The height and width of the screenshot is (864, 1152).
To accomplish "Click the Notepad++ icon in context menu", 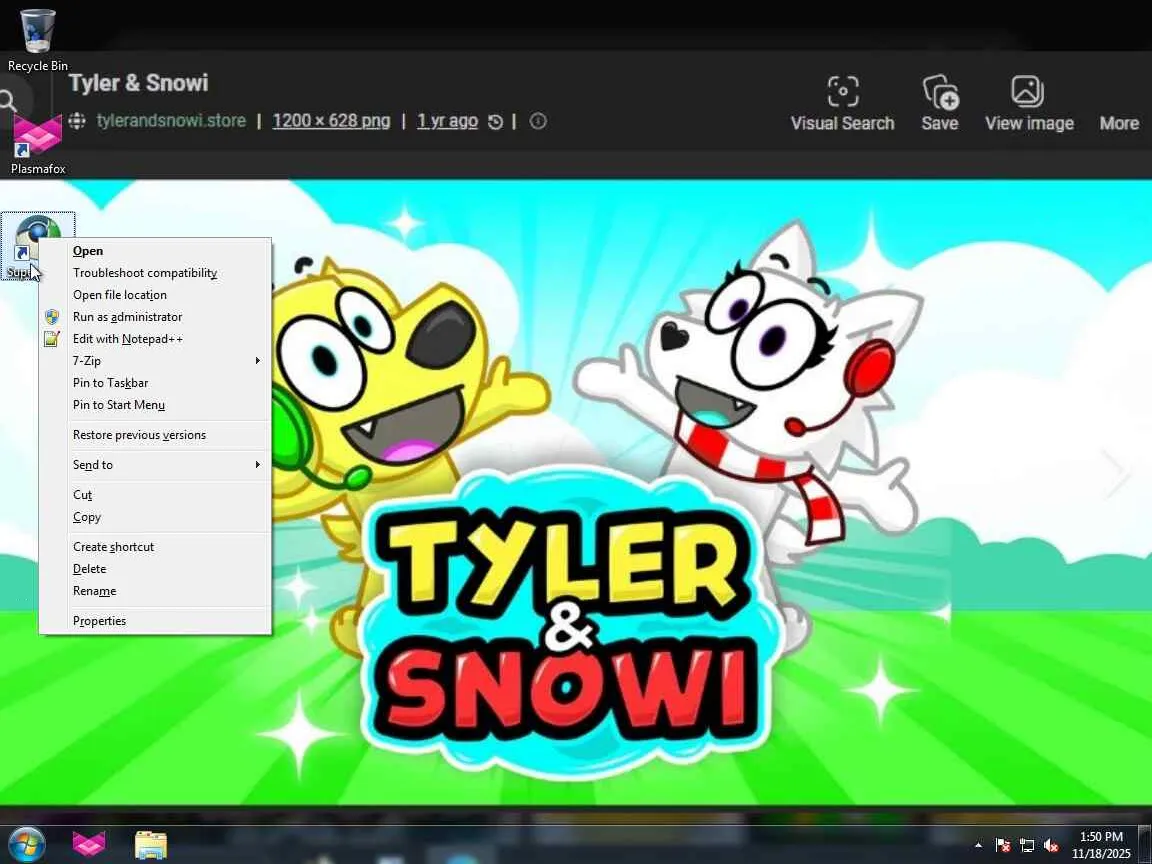I will [51, 339].
